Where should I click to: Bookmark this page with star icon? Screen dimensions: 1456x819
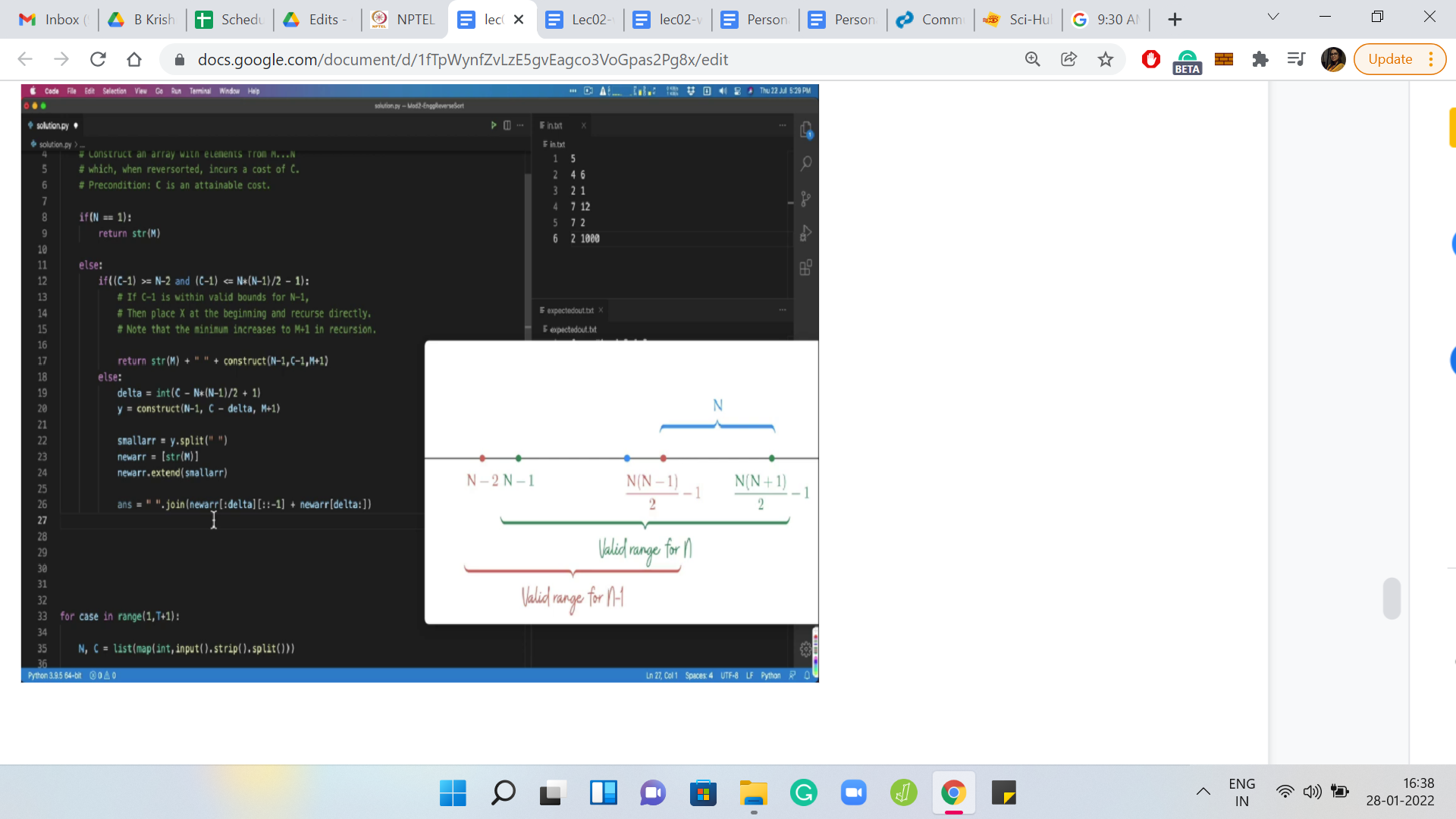pyautogui.click(x=1106, y=59)
